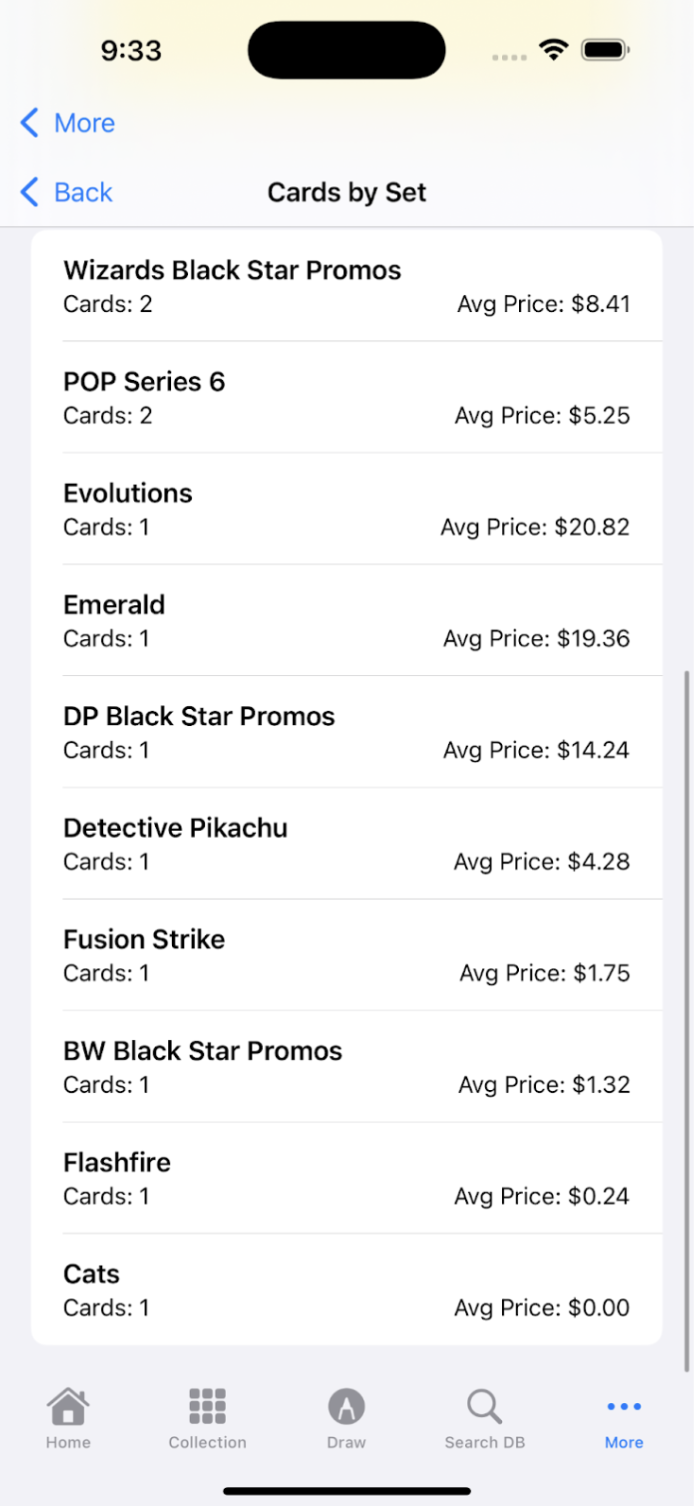This screenshot has width=694, height=1506.
Task: Click the vertical scrollbar indicator
Action: click(x=686, y=1020)
